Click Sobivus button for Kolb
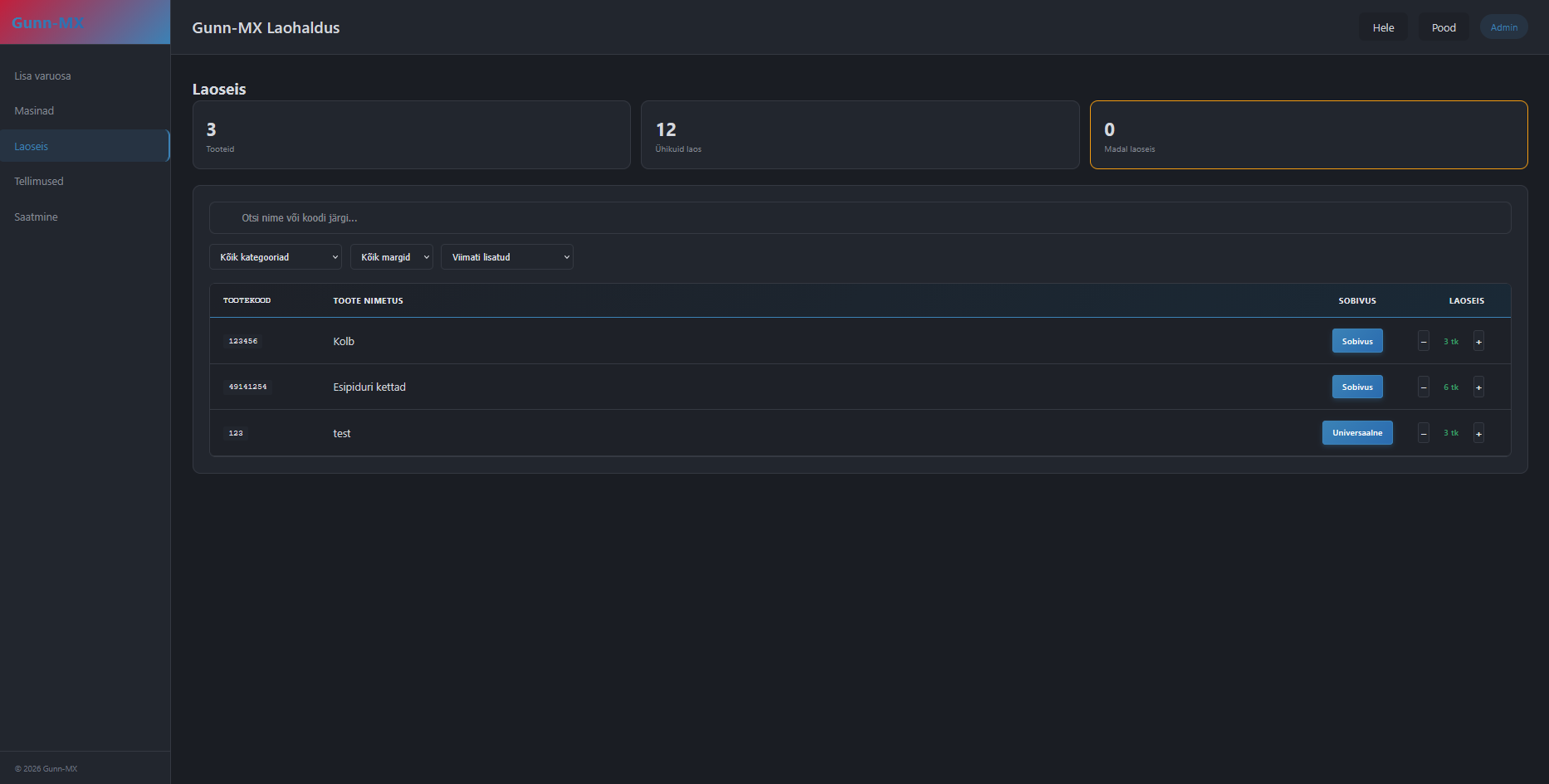 [x=1357, y=341]
